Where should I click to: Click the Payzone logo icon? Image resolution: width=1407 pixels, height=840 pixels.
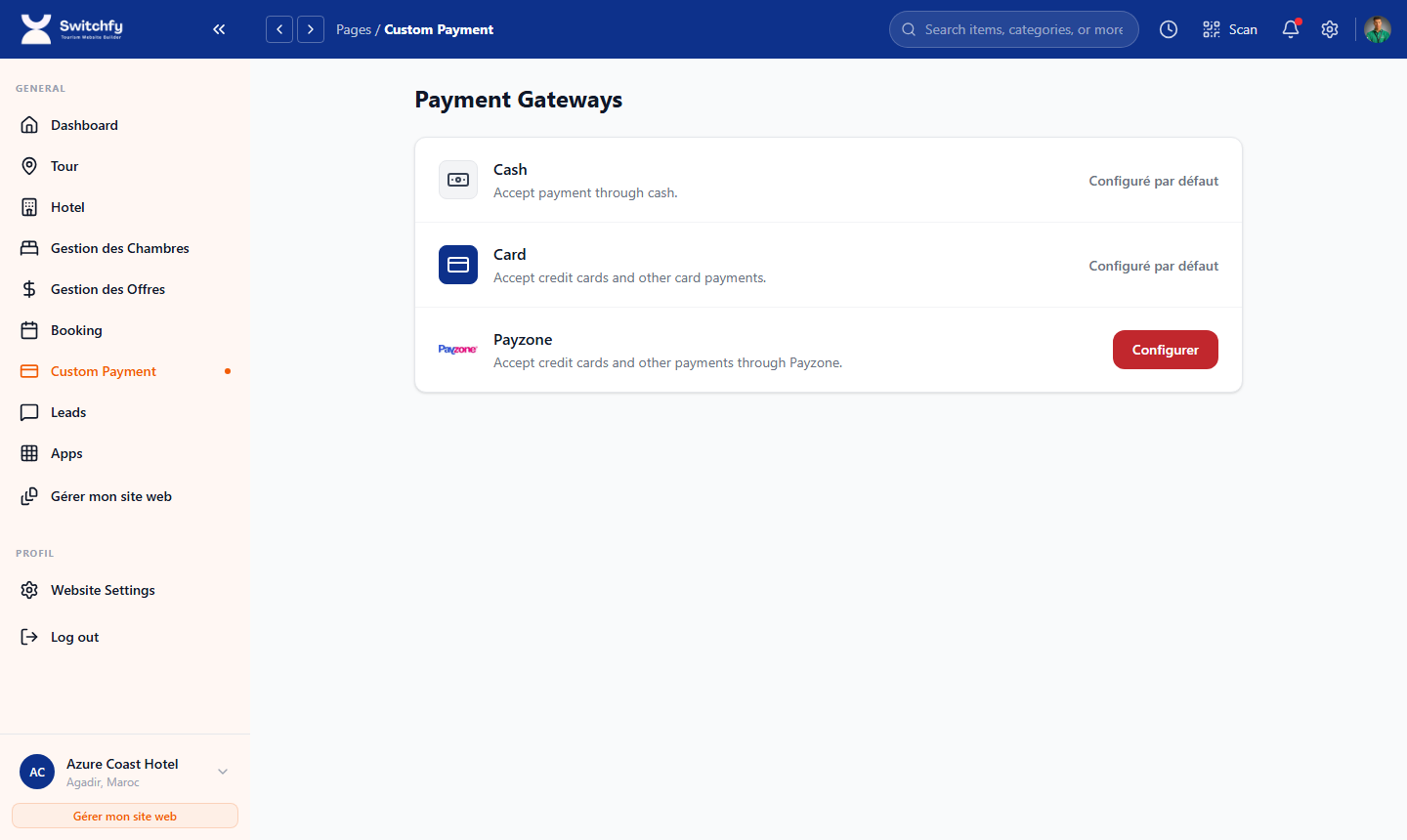click(457, 350)
